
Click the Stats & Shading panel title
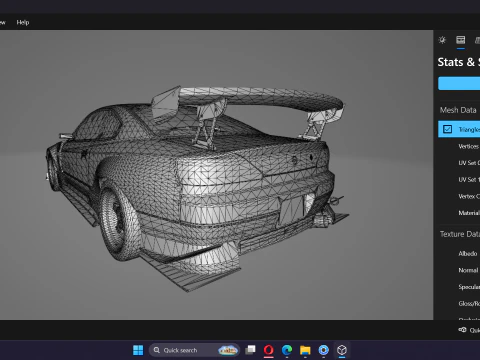pos(459,62)
